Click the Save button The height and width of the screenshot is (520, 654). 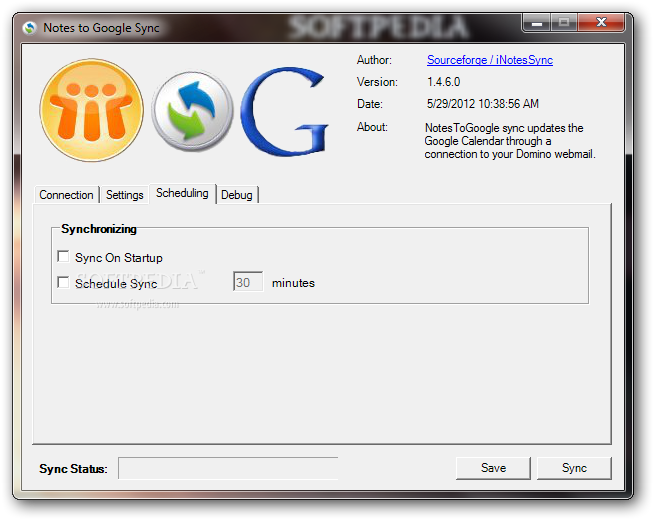tap(493, 468)
